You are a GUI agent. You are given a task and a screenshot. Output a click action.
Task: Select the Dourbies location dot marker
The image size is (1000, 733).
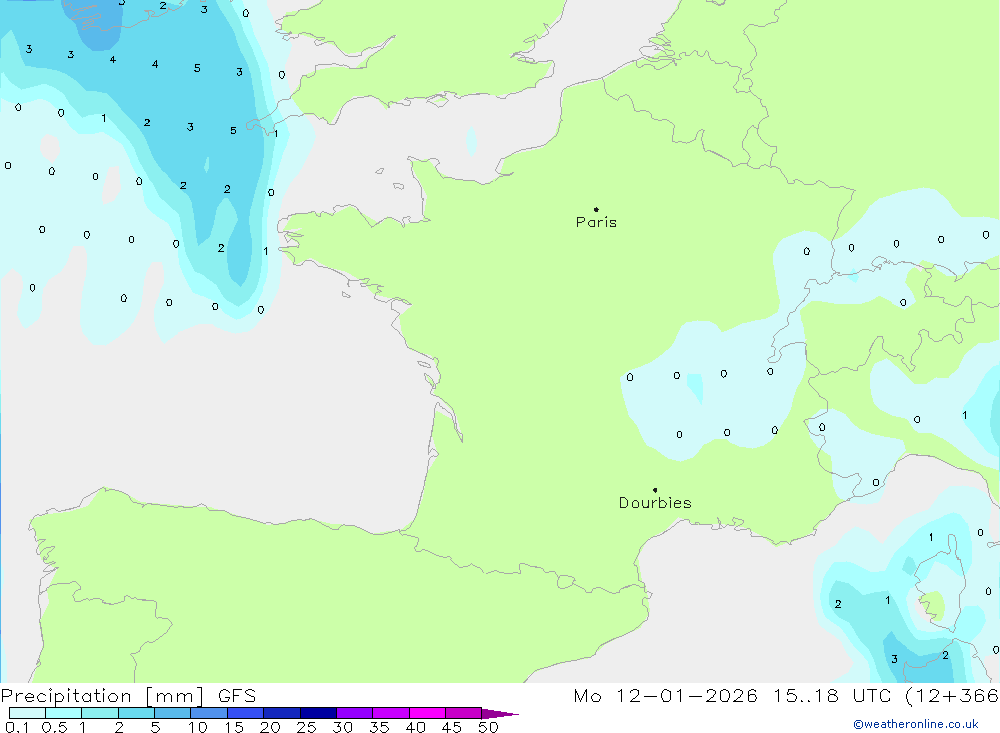pos(655,490)
